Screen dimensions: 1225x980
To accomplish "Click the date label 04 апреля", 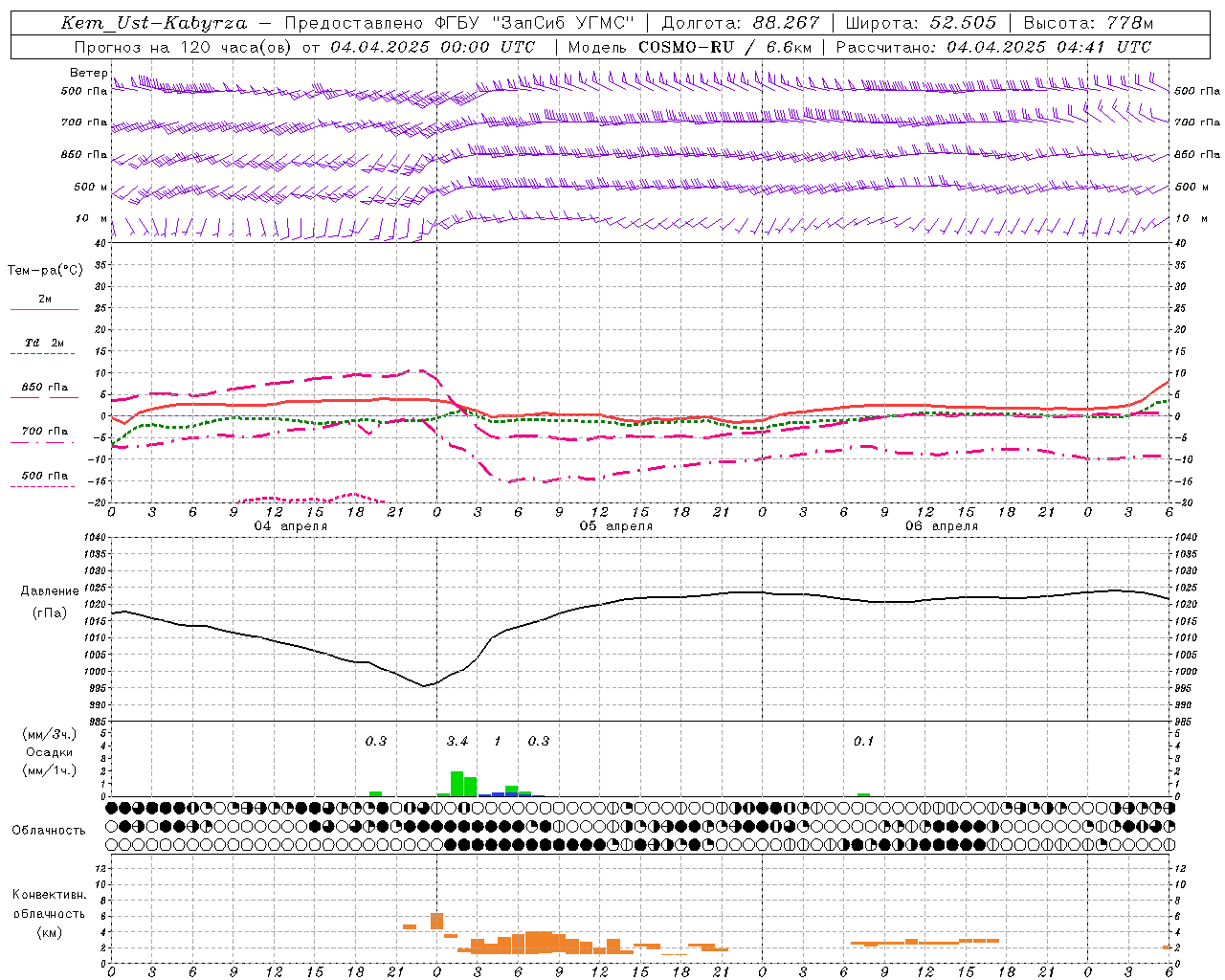I will point(290,525).
